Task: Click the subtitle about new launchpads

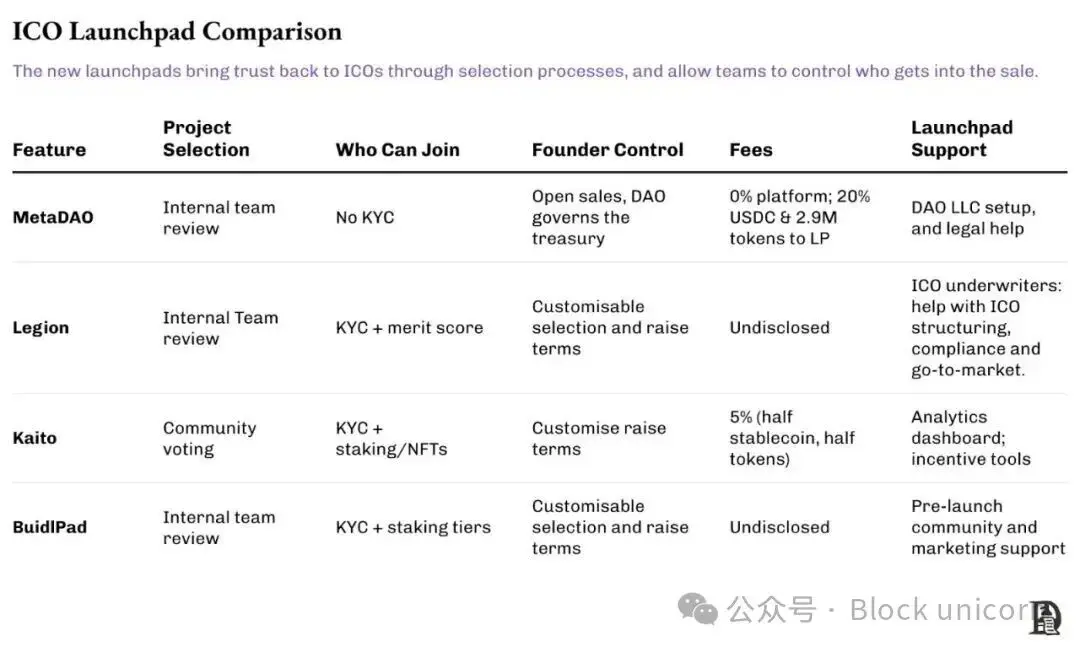Action: (x=525, y=71)
